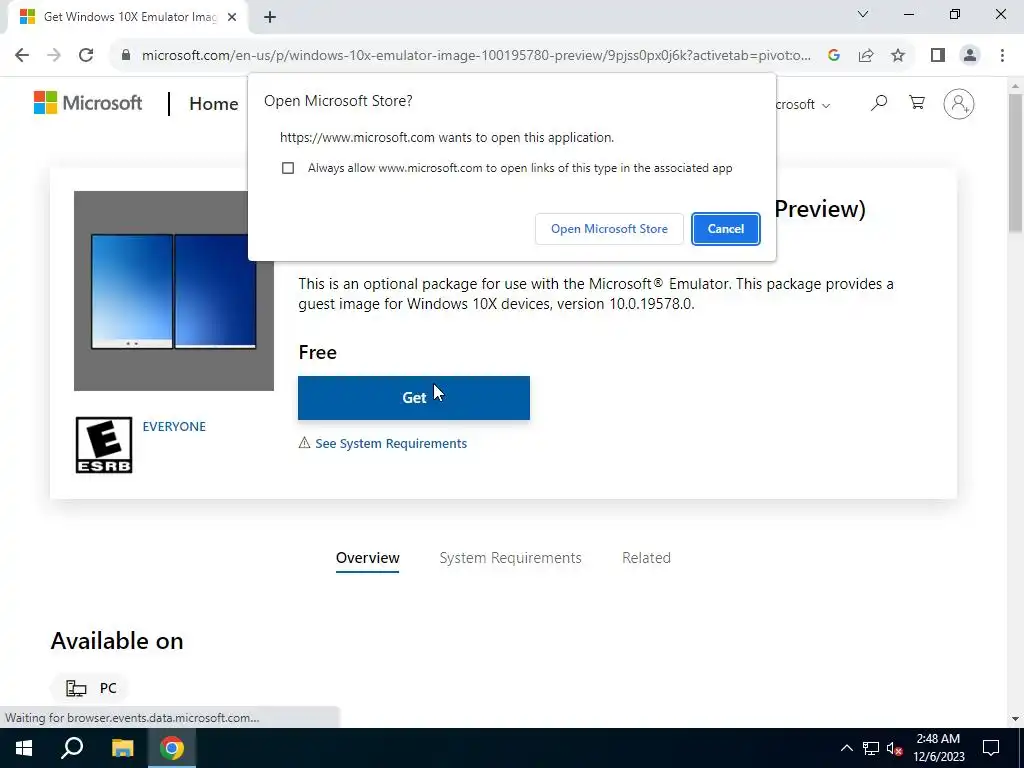Click Chrome icon in taskbar
The width and height of the screenshot is (1024, 768).
coord(172,748)
